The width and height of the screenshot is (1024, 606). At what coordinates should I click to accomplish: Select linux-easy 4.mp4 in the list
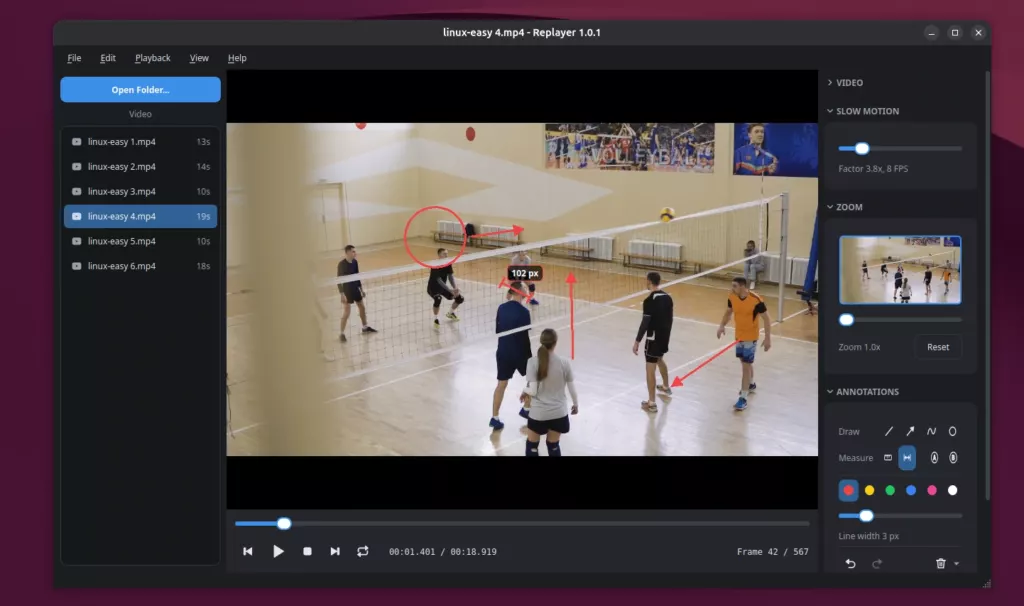point(140,216)
